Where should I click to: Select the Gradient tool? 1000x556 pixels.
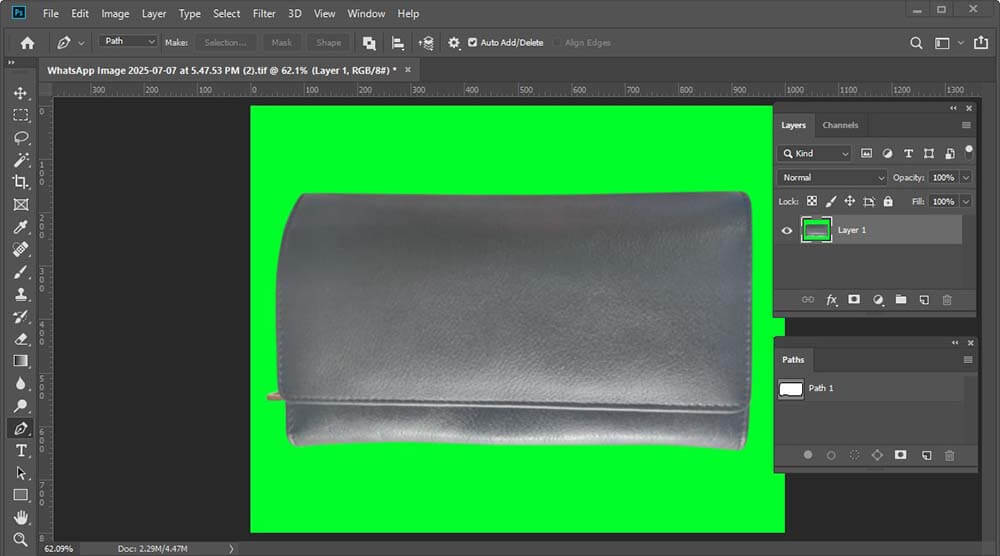pyautogui.click(x=20, y=362)
